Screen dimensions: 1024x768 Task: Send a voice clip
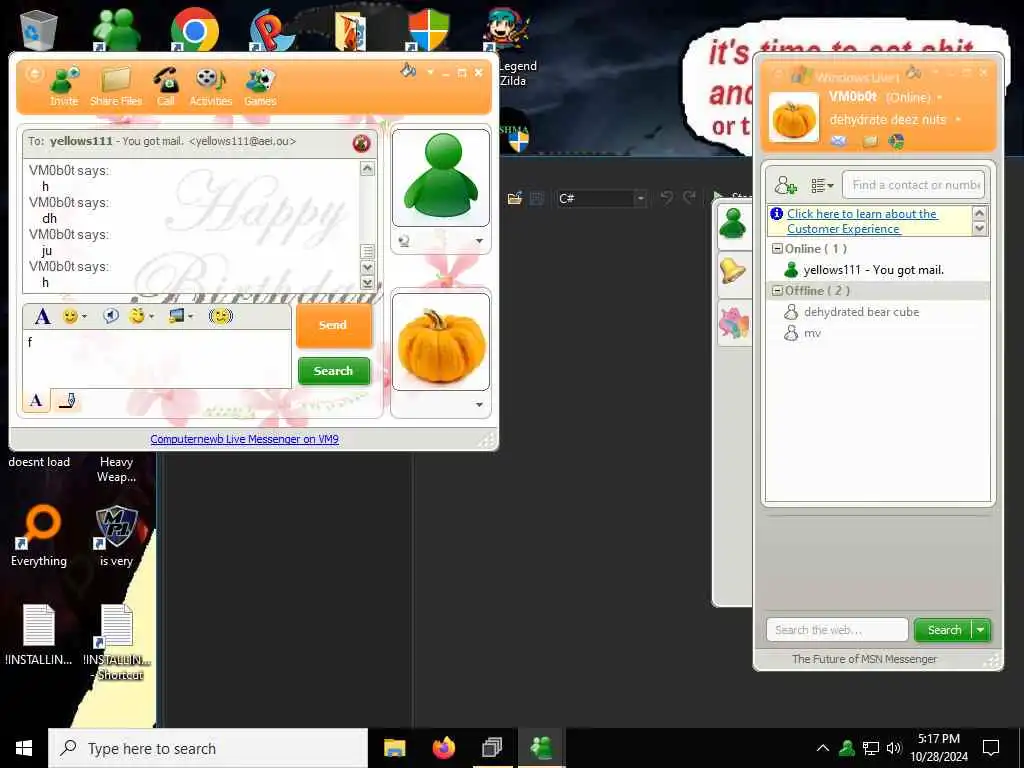point(111,316)
